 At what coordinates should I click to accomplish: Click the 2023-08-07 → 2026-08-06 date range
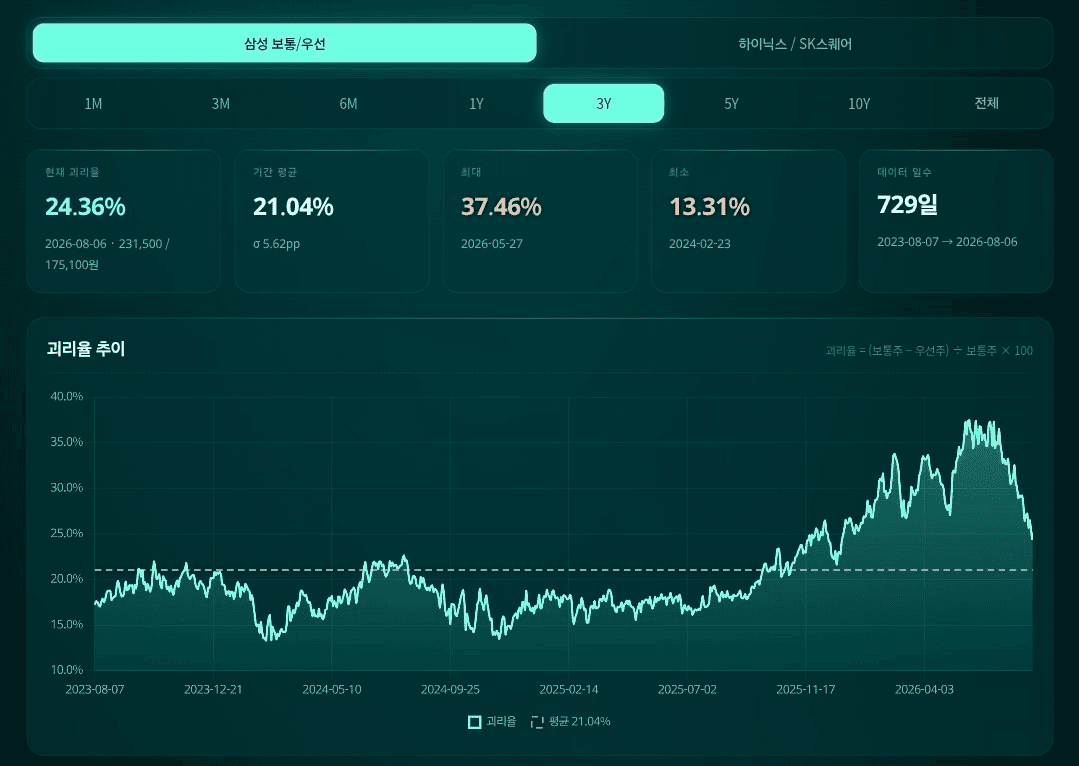947,242
